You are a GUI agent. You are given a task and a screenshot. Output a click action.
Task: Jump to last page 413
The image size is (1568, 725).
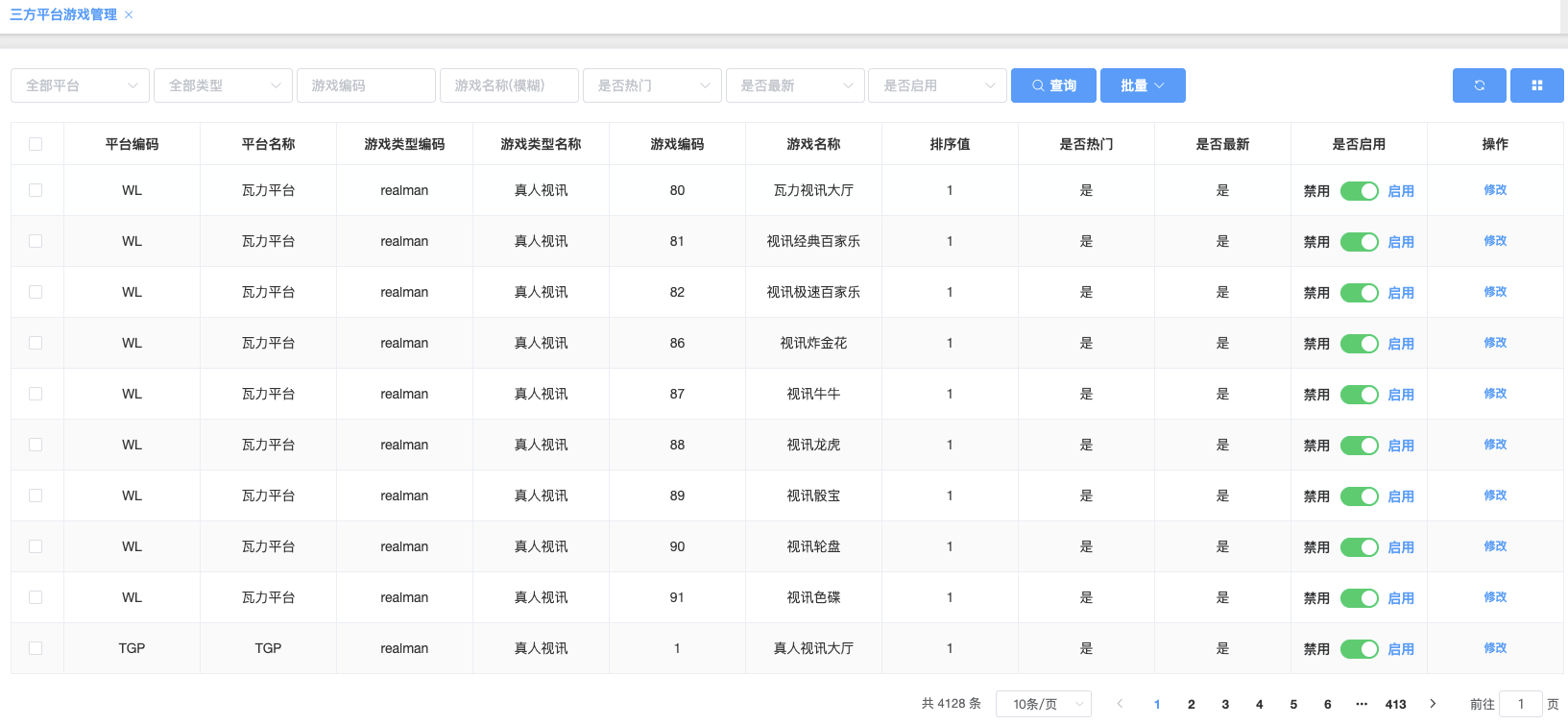coord(1395,704)
